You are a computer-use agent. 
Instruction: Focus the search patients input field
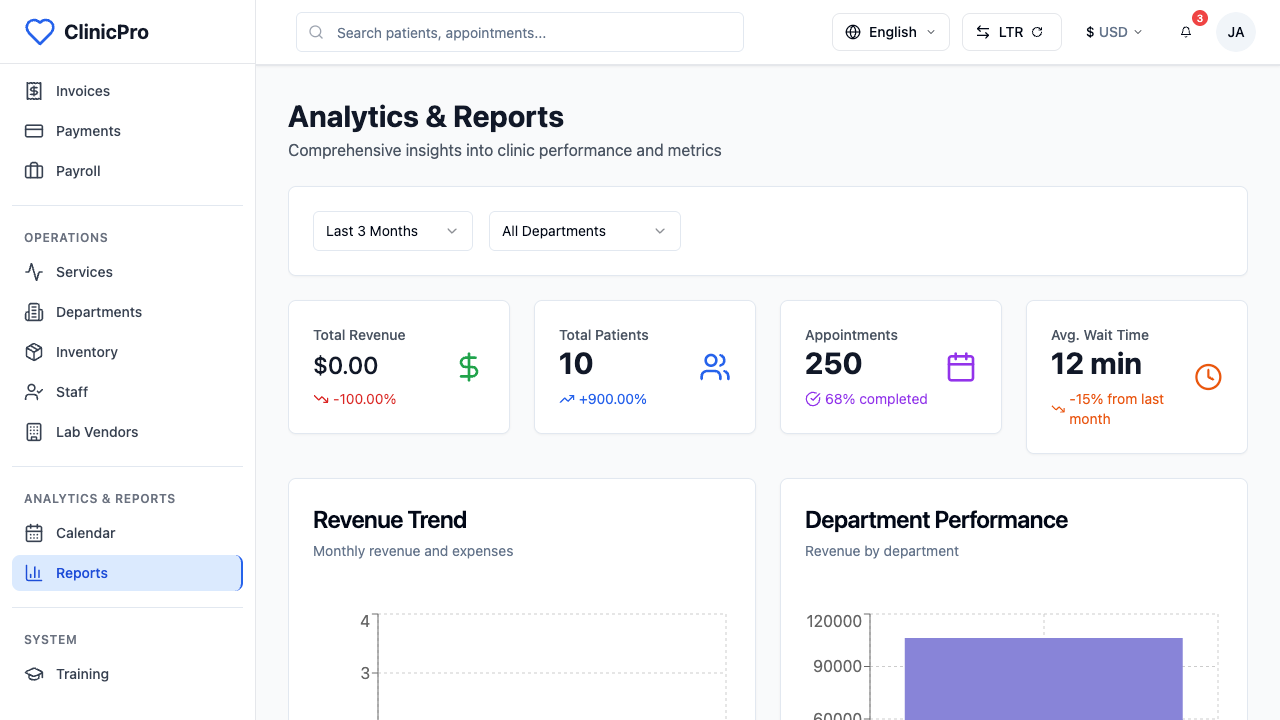[520, 32]
